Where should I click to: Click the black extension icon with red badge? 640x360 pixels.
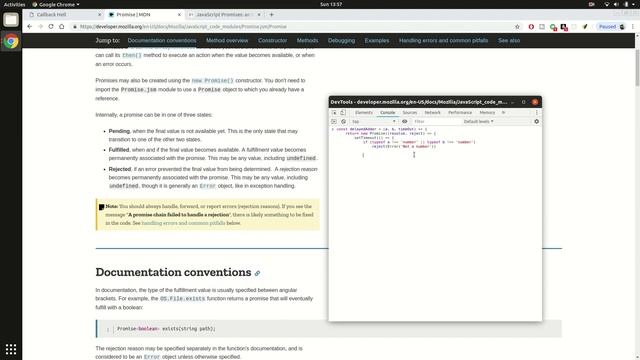(564, 27)
